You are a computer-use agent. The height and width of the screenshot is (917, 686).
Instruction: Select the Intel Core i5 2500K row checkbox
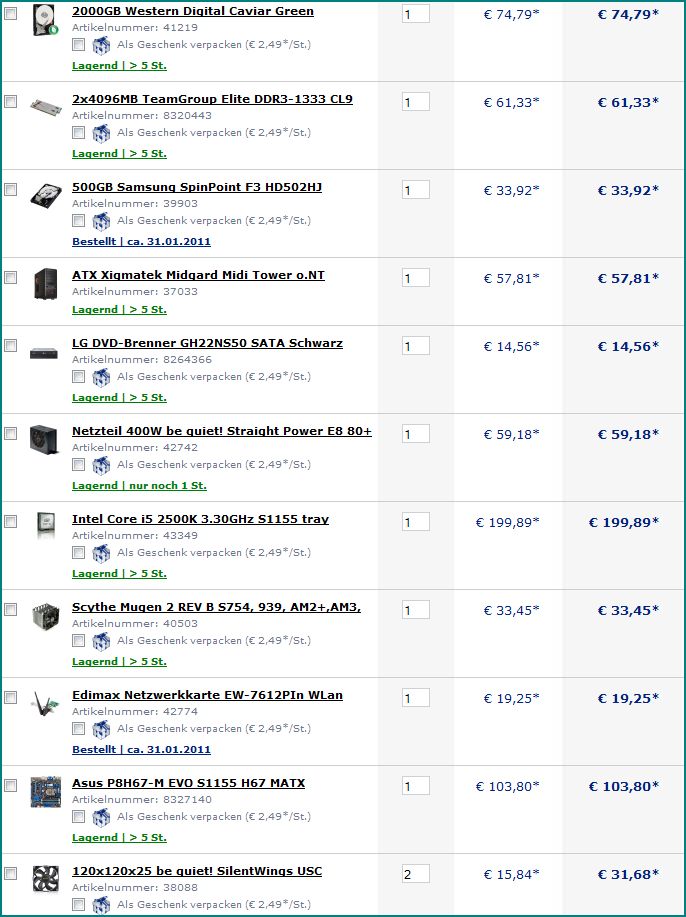coord(11,522)
